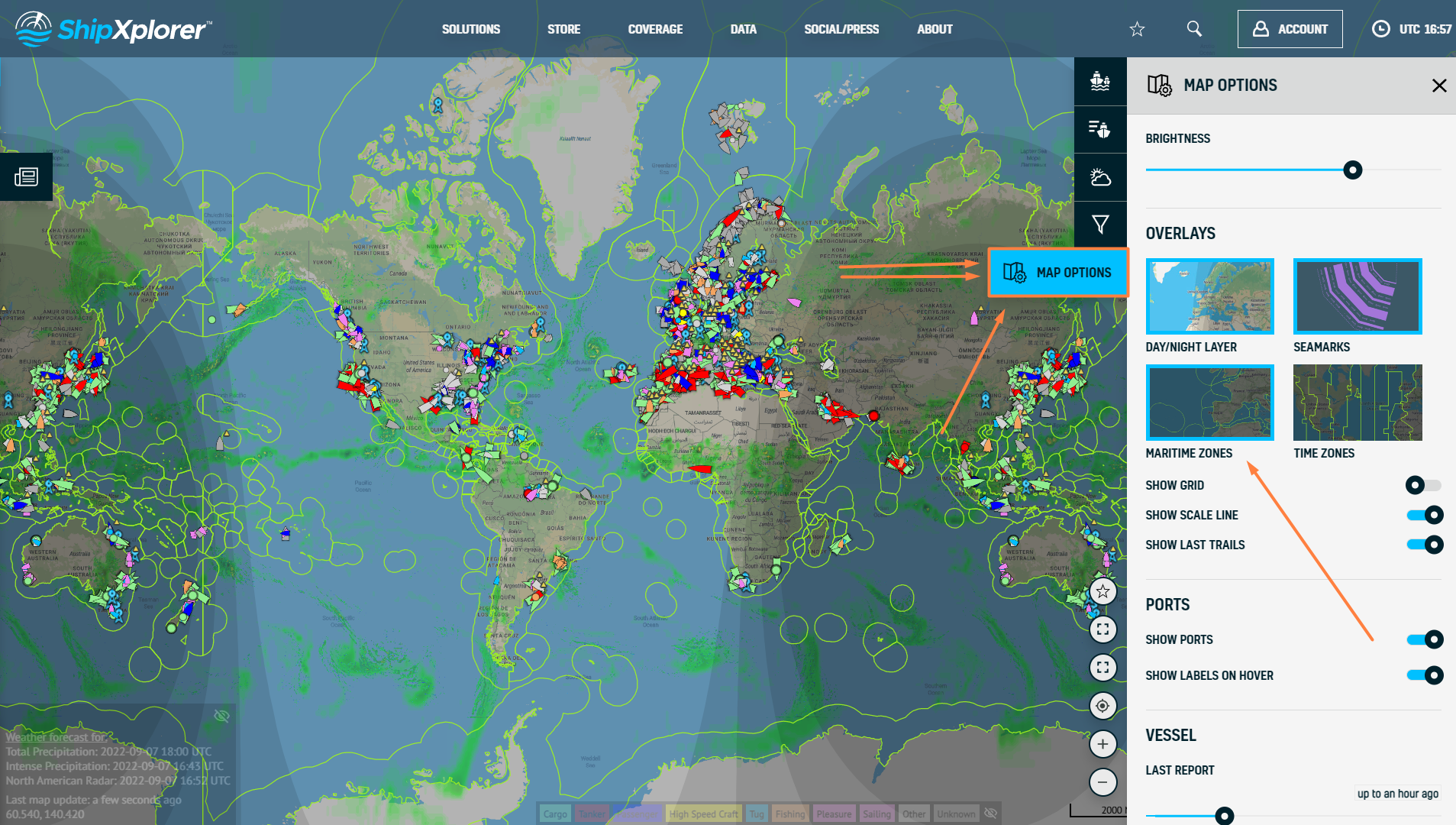Zoom out with the minus button
This screenshot has width=1456, height=825.
1102,782
